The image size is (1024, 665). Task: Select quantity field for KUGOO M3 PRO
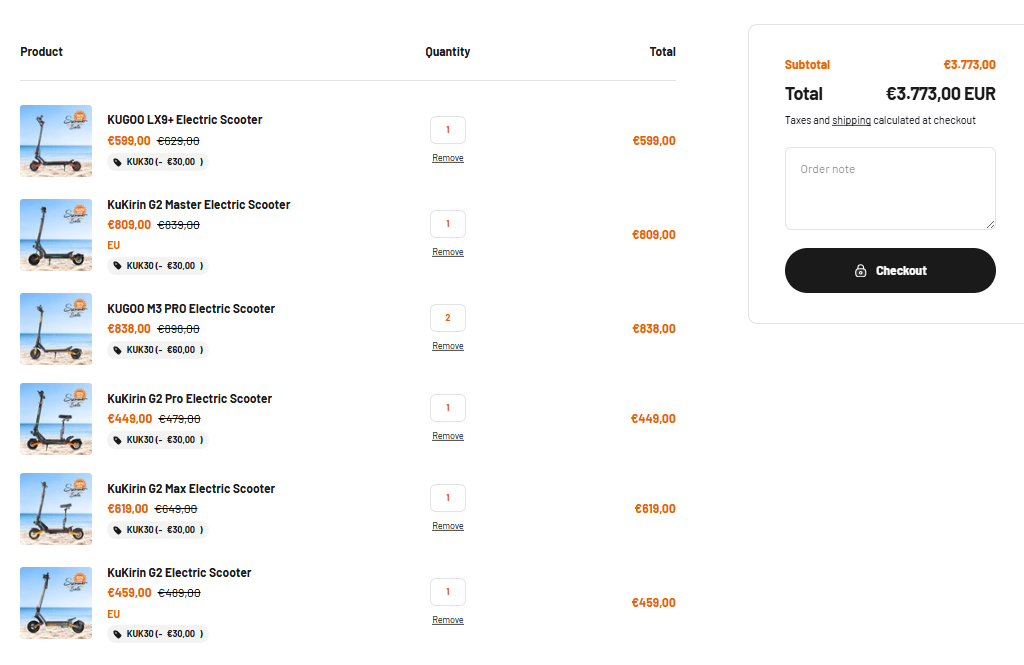click(x=448, y=318)
